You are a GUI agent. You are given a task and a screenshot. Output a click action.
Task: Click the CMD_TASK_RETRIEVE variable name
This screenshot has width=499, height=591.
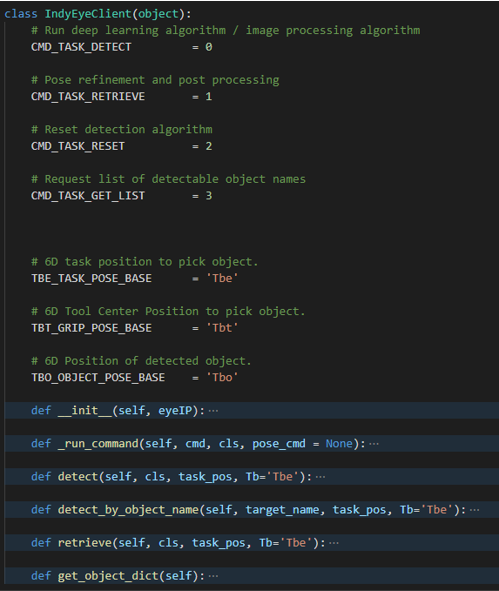(88, 97)
